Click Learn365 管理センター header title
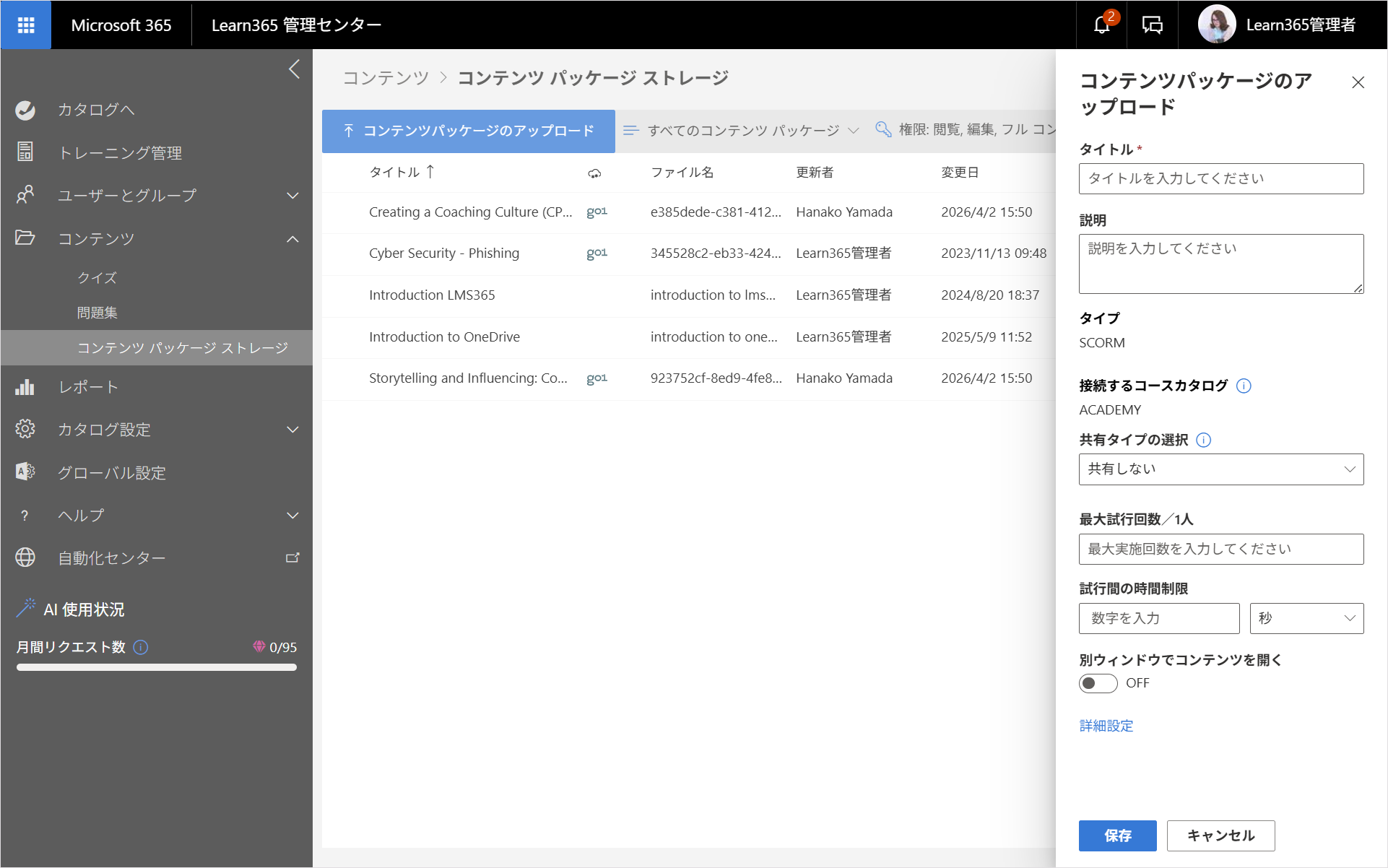Viewport: 1388px width, 868px height. 297,25
